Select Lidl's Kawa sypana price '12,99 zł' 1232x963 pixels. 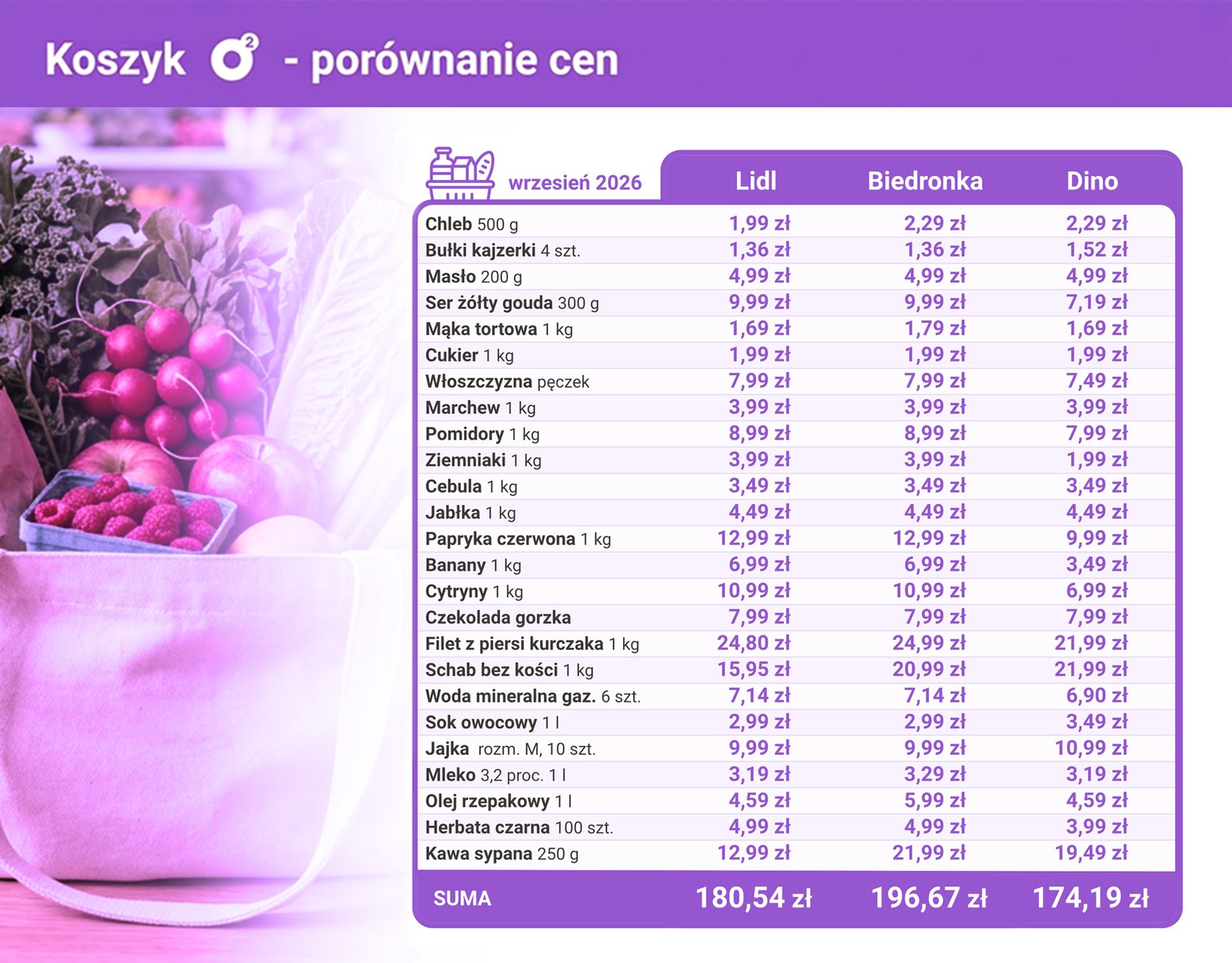[754, 853]
